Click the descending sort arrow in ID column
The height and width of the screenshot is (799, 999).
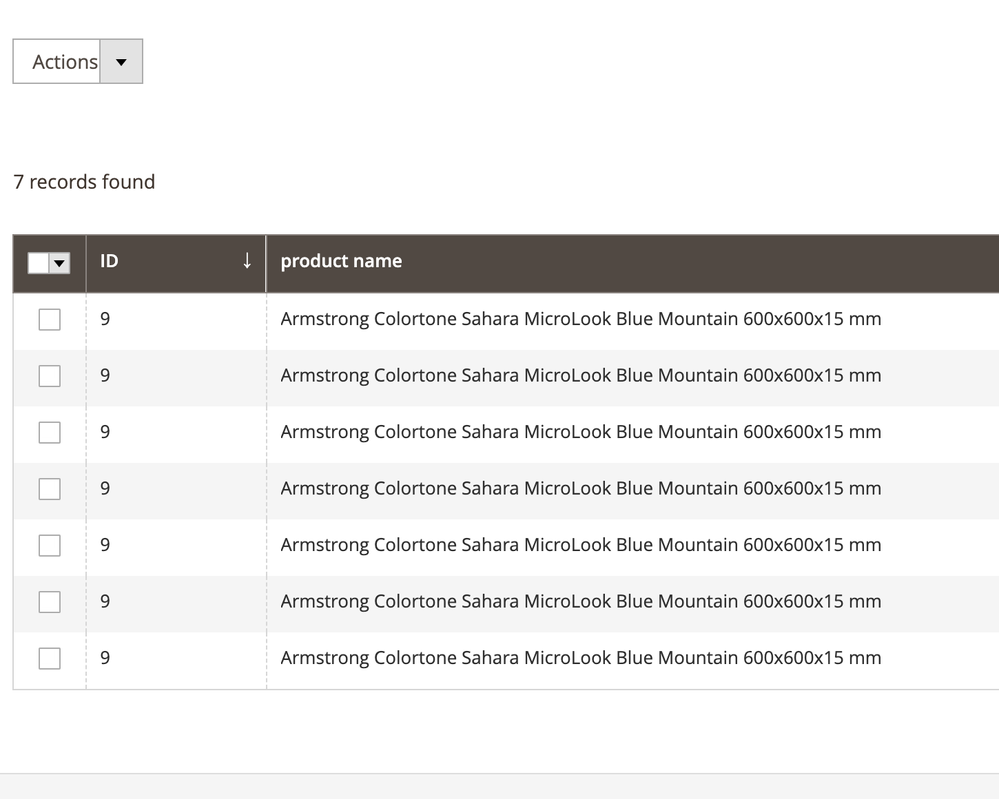coord(247,261)
